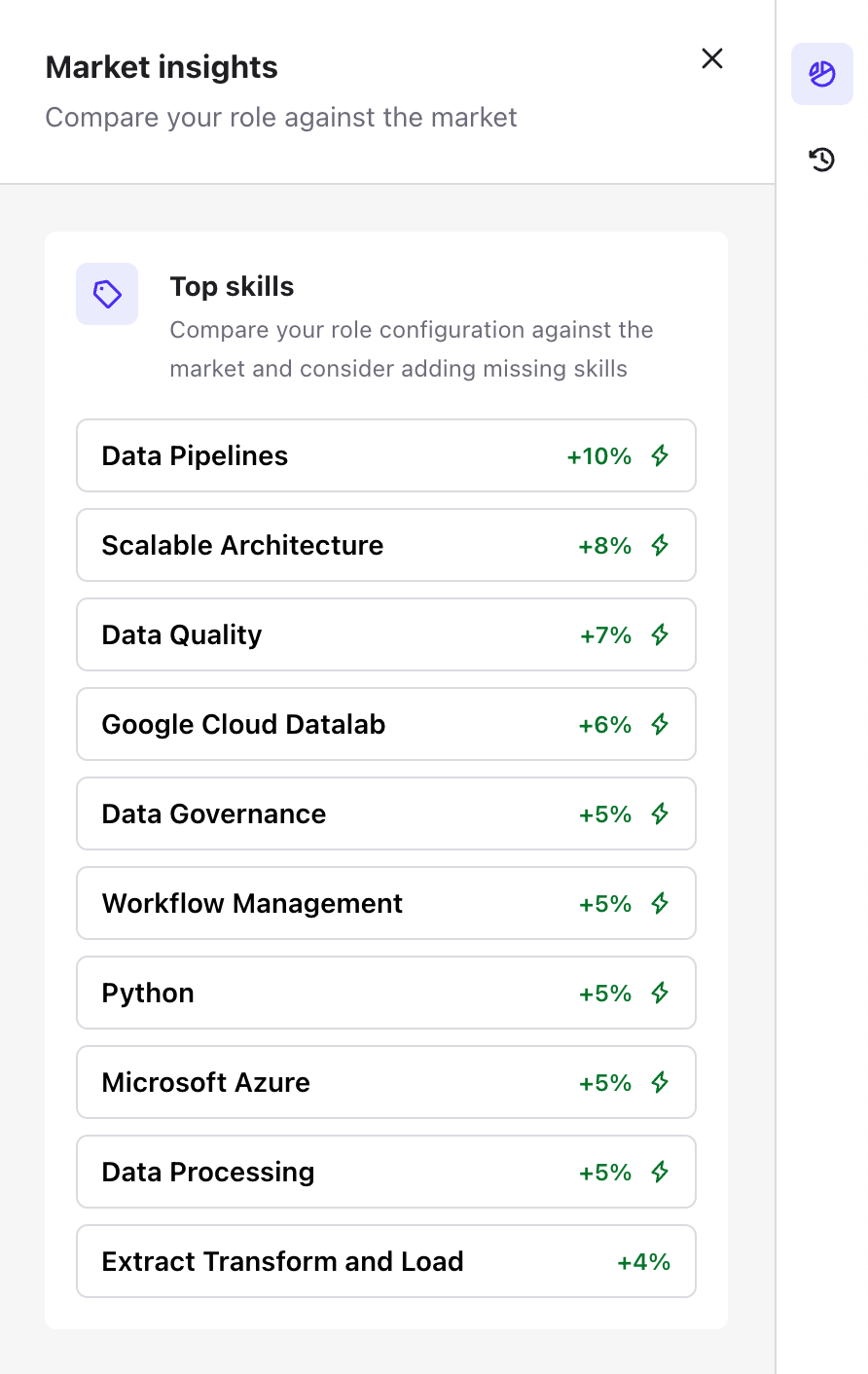Pick the Data Governance skill

(386, 814)
